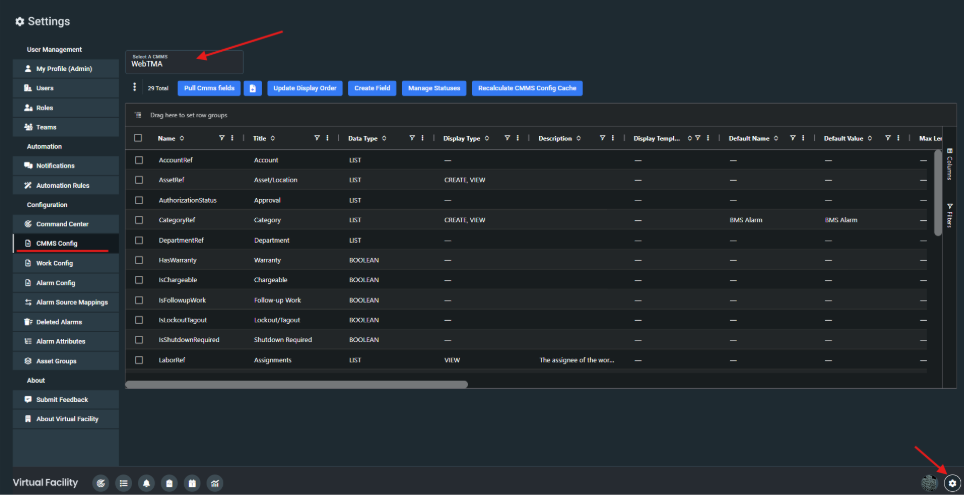The image size is (964, 495).
Task: Check the CategoryRef row checkbox
Action: pyautogui.click(x=139, y=220)
